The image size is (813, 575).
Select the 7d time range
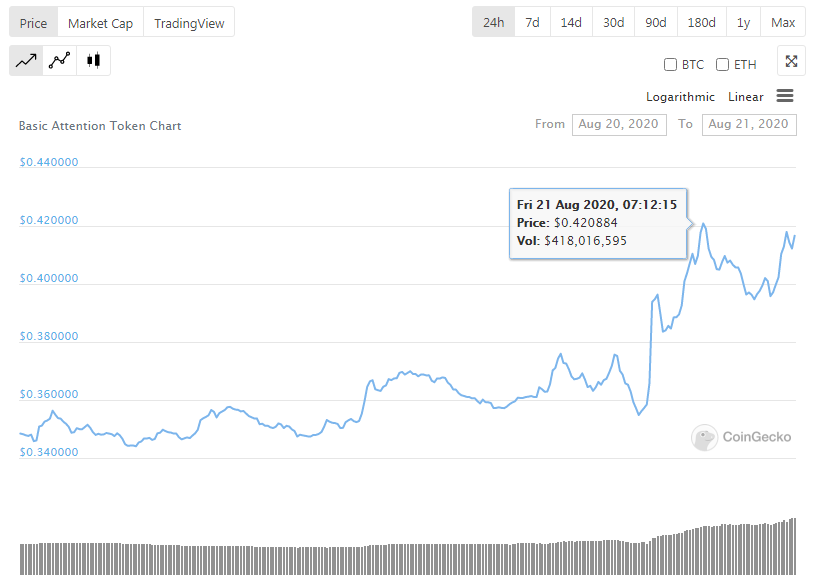point(532,22)
